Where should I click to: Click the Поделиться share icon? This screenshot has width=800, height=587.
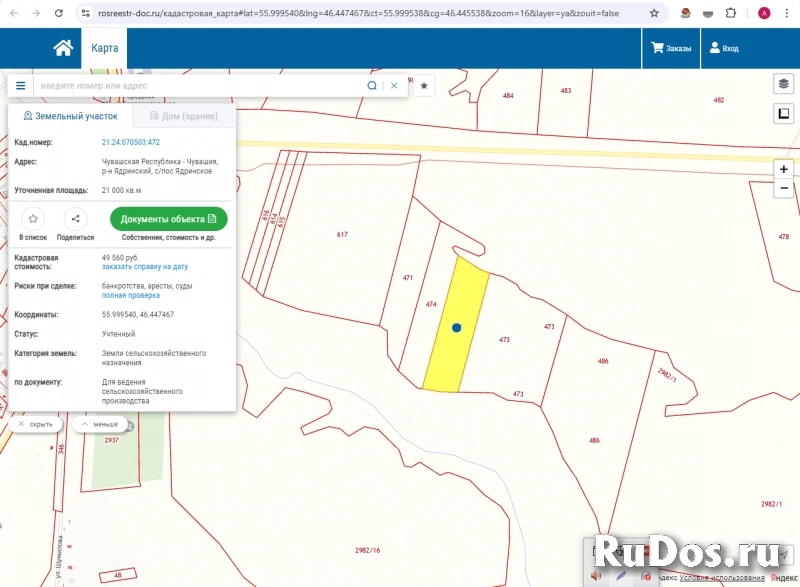click(76, 219)
